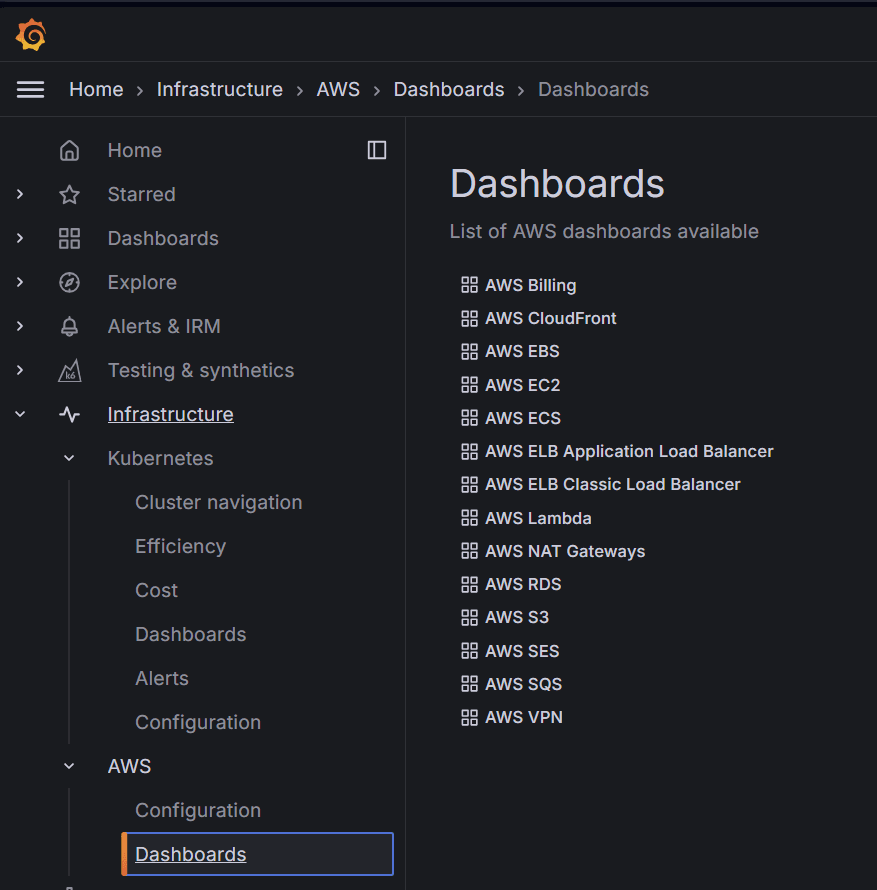Expand the Explore section
The width and height of the screenshot is (877, 890).
21,282
